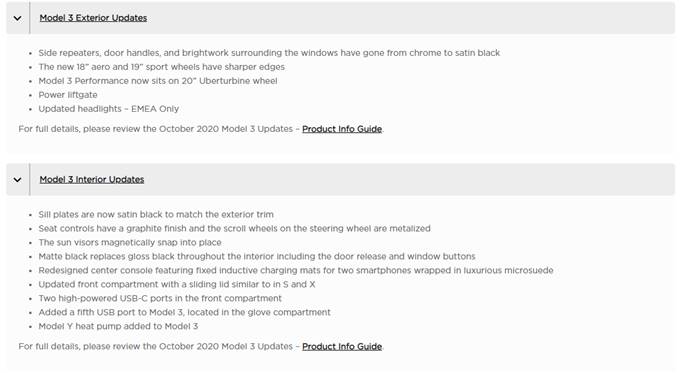Click the sun visors magnetically snap bullet

click(x=130, y=242)
